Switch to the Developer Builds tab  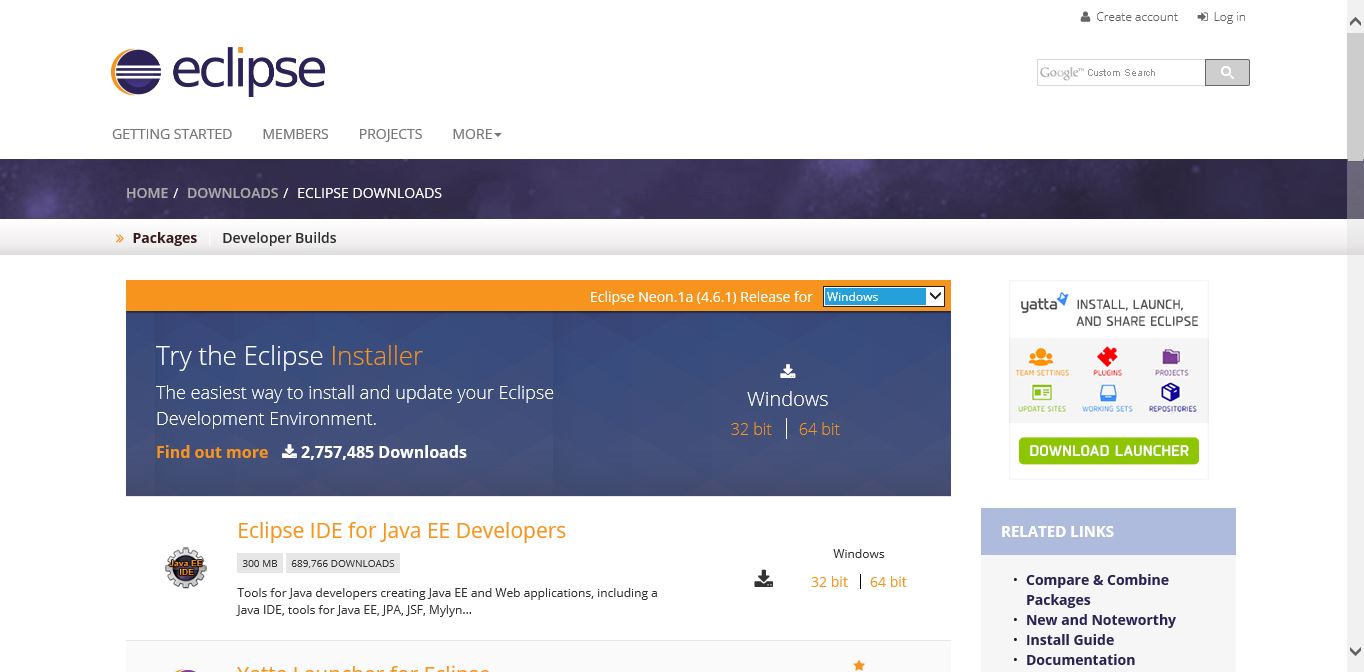point(279,237)
